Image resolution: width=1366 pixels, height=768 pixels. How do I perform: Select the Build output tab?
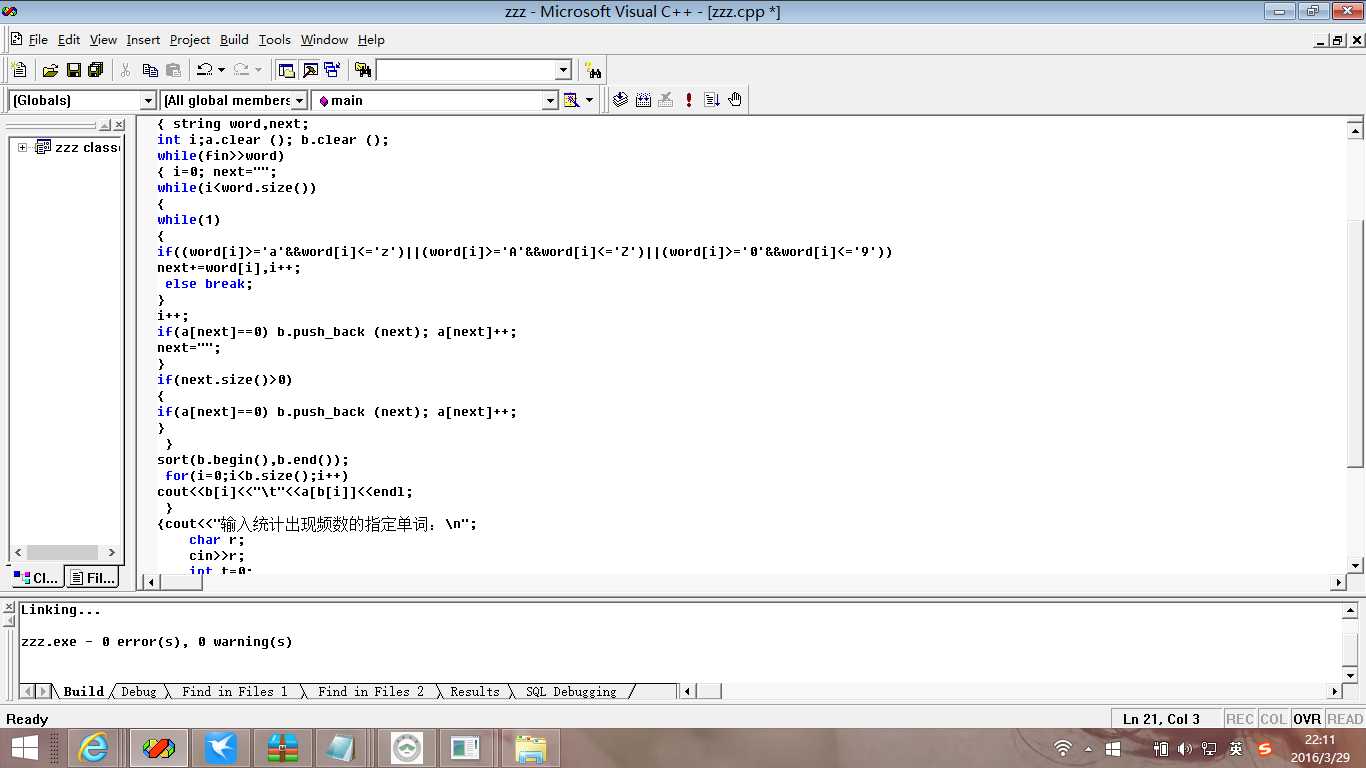point(83,691)
